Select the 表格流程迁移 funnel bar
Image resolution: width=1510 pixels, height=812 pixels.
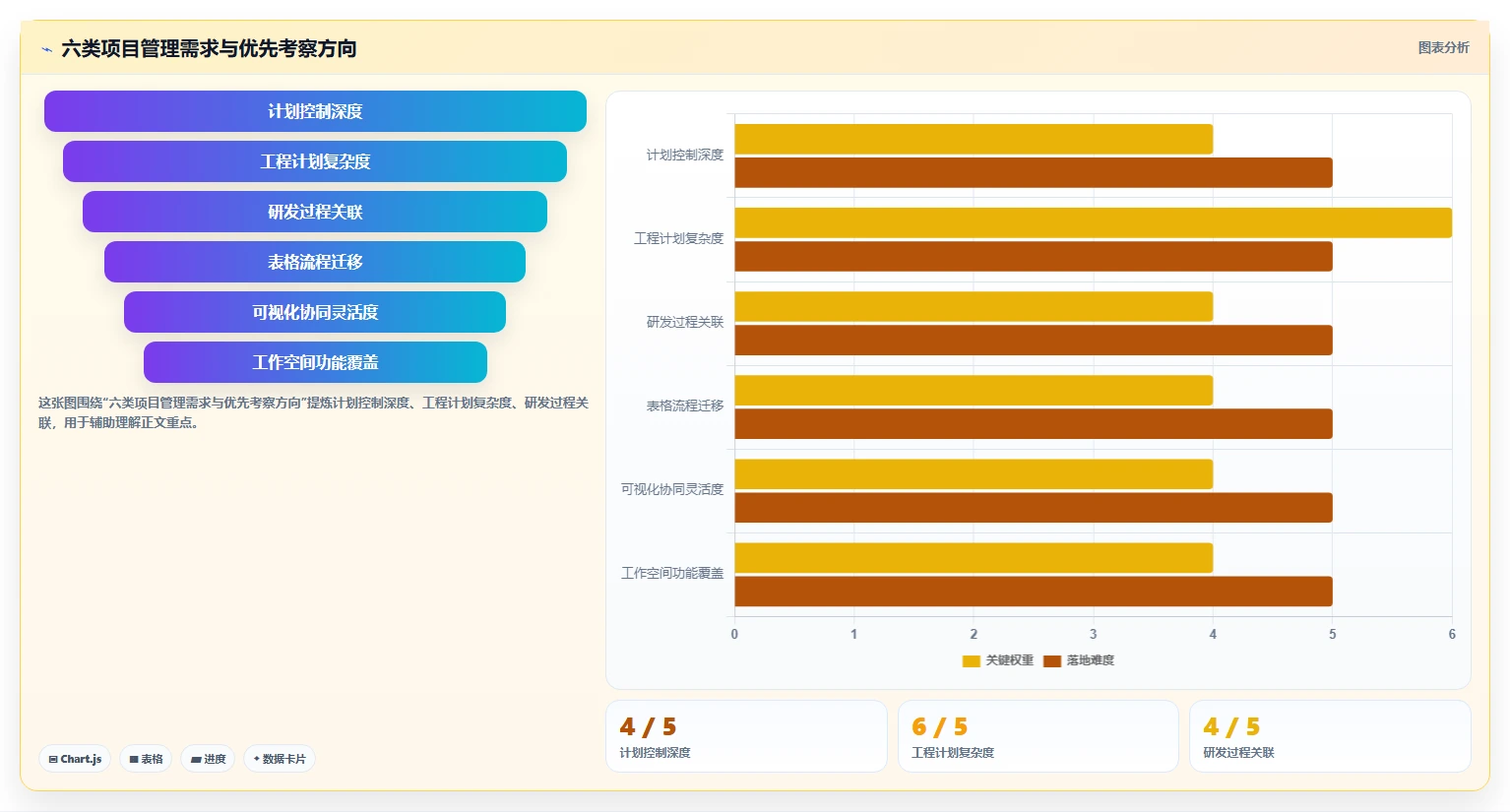315,262
